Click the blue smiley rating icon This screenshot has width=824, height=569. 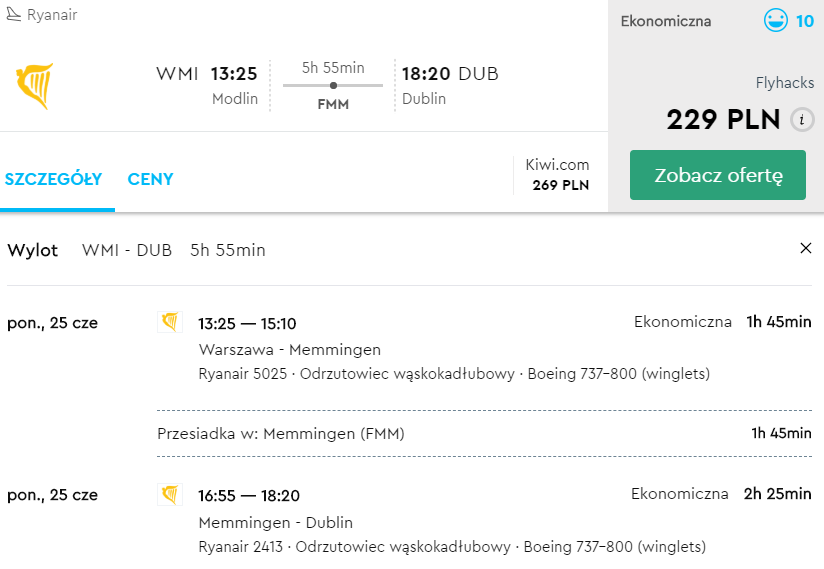776,20
